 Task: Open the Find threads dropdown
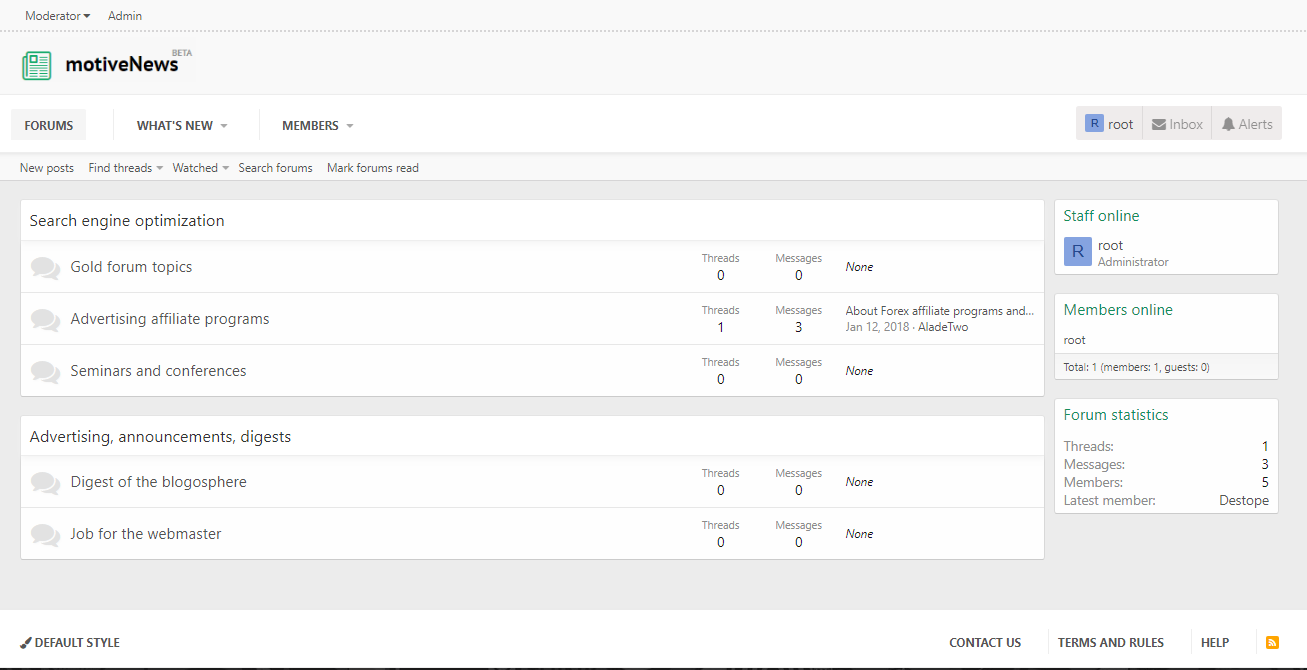pos(125,168)
